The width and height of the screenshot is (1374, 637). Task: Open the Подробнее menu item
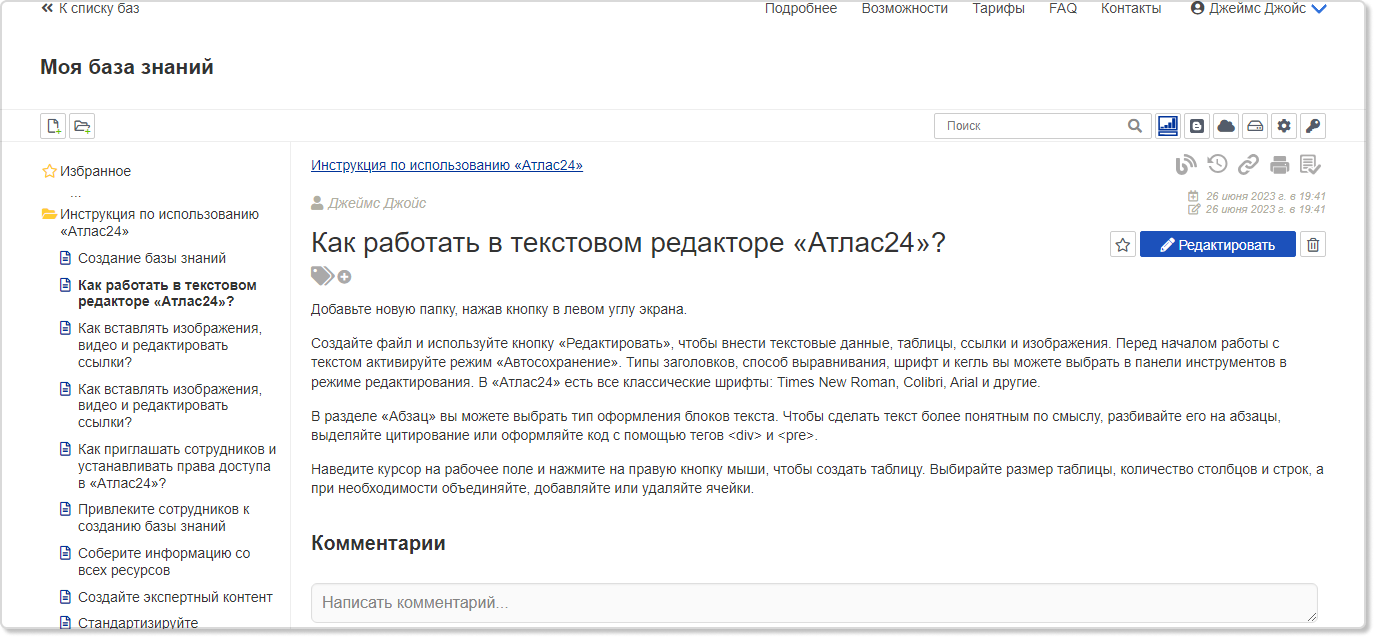pyautogui.click(x=801, y=8)
